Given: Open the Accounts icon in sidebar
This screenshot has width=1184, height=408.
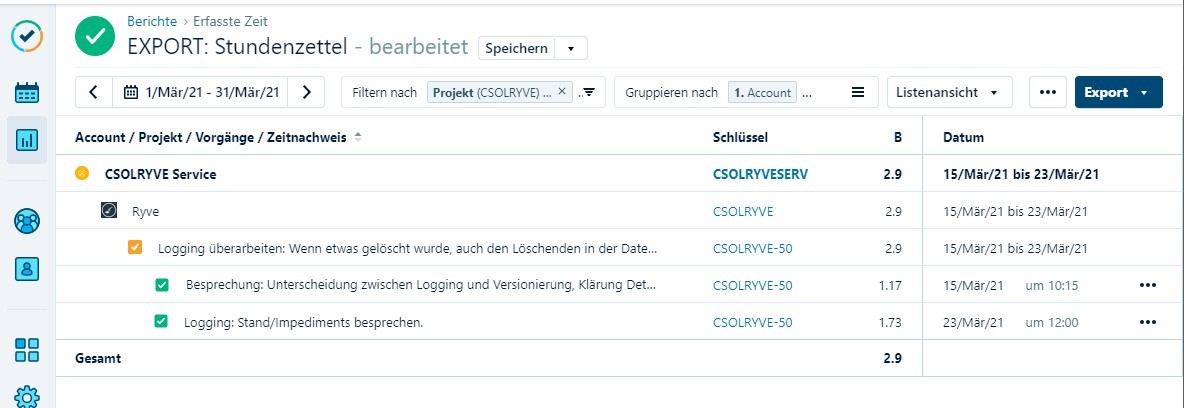Looking at the screenshot, I should 27,269.
